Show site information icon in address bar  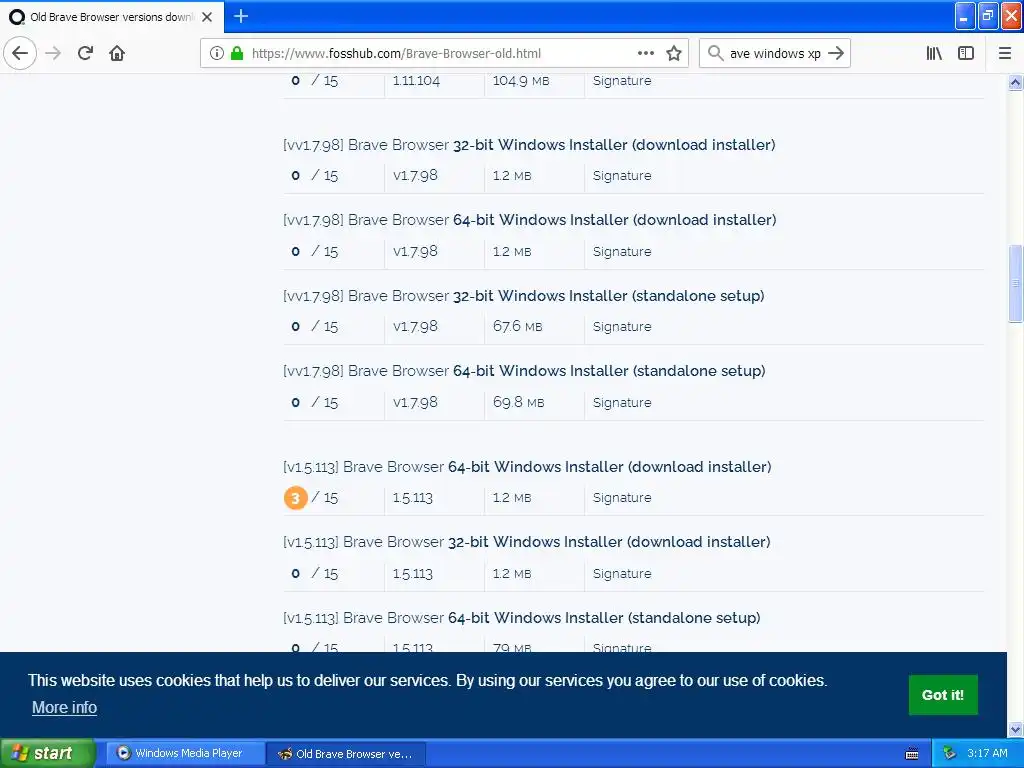217,53
